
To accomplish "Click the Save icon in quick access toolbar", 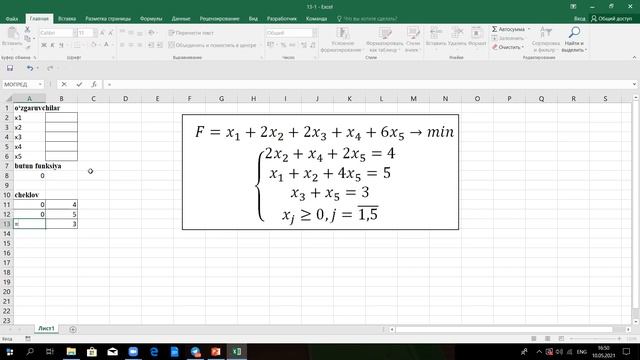I will click(x=10, y=68).
